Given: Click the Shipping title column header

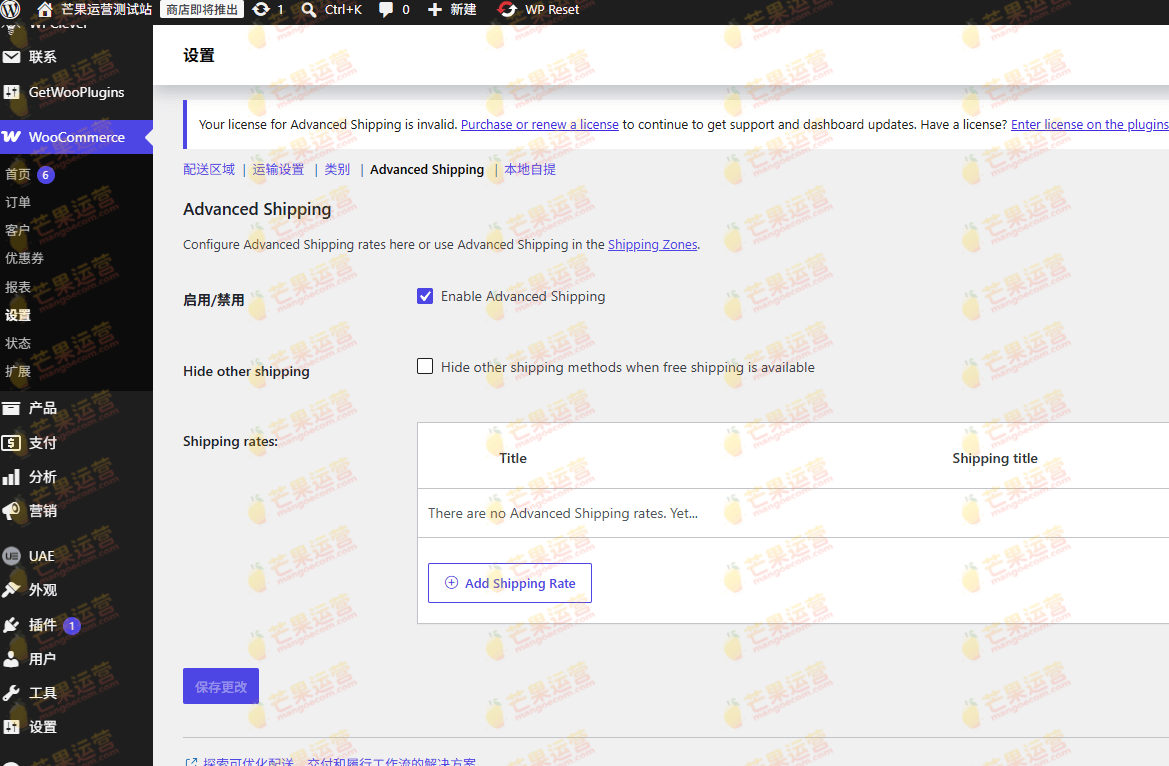Looking at the screenshot, I should [x=995, y=458].
